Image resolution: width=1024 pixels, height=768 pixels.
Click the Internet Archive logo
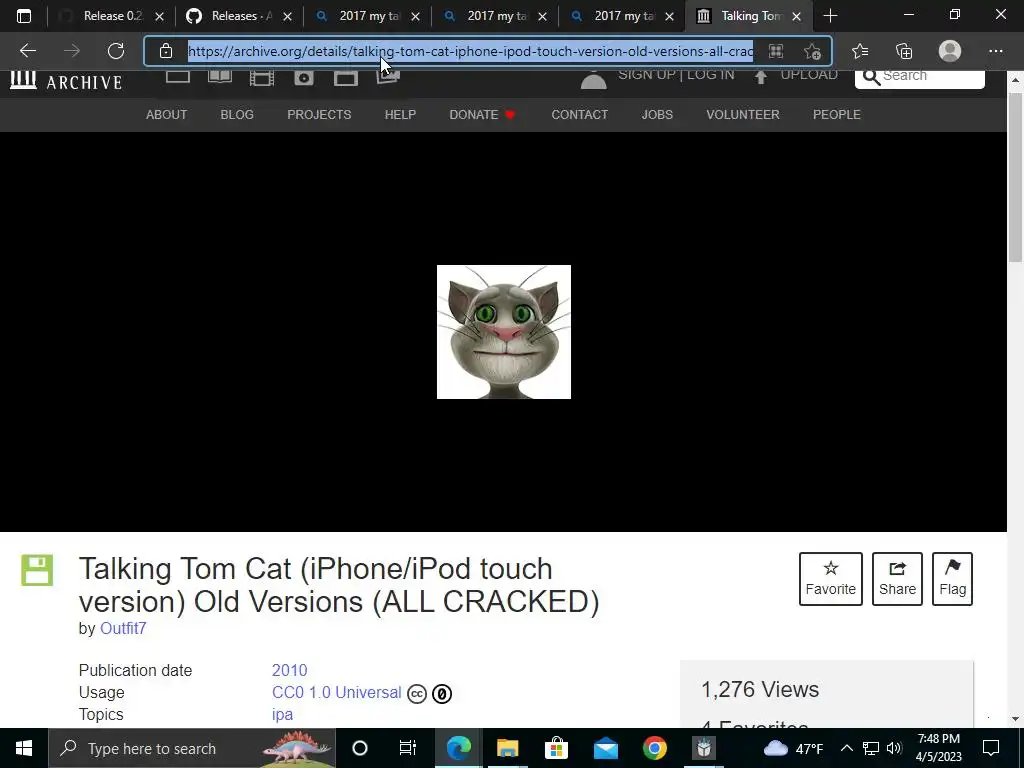tap(66, 80)
